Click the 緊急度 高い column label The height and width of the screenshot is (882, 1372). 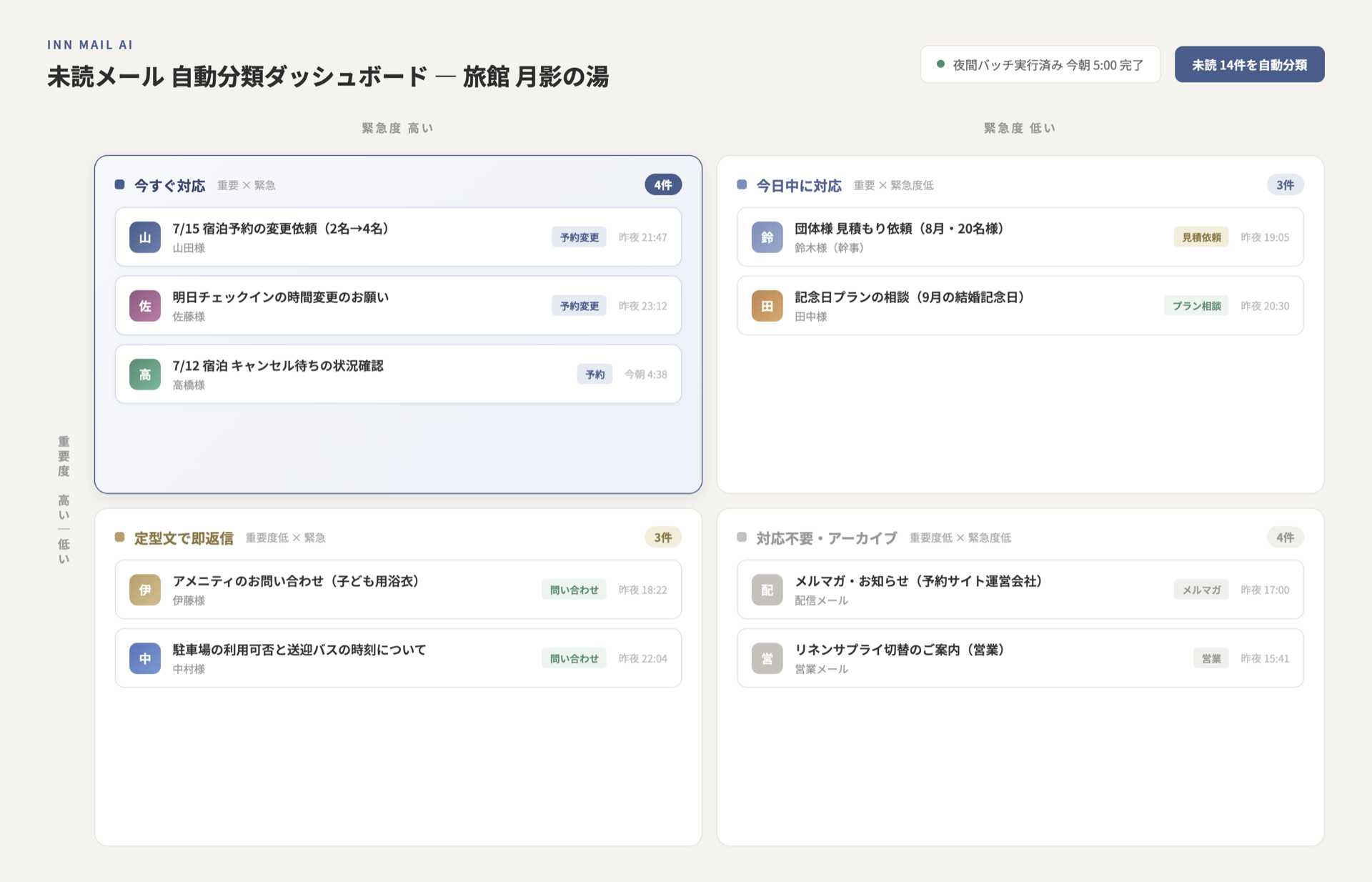tap(397, 128)
